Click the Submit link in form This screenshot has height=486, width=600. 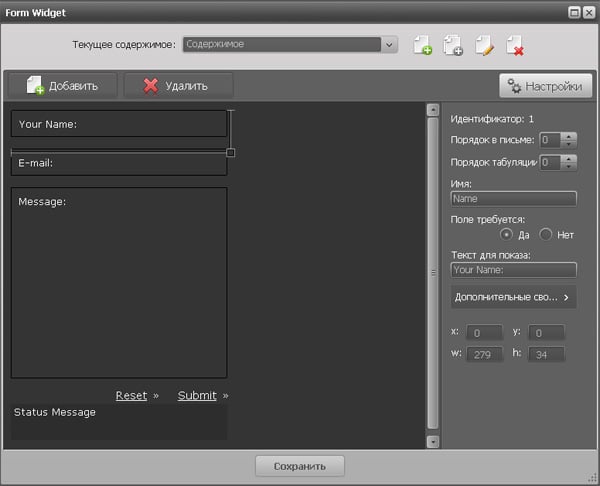pyautogui.click(x=197, y=395)
